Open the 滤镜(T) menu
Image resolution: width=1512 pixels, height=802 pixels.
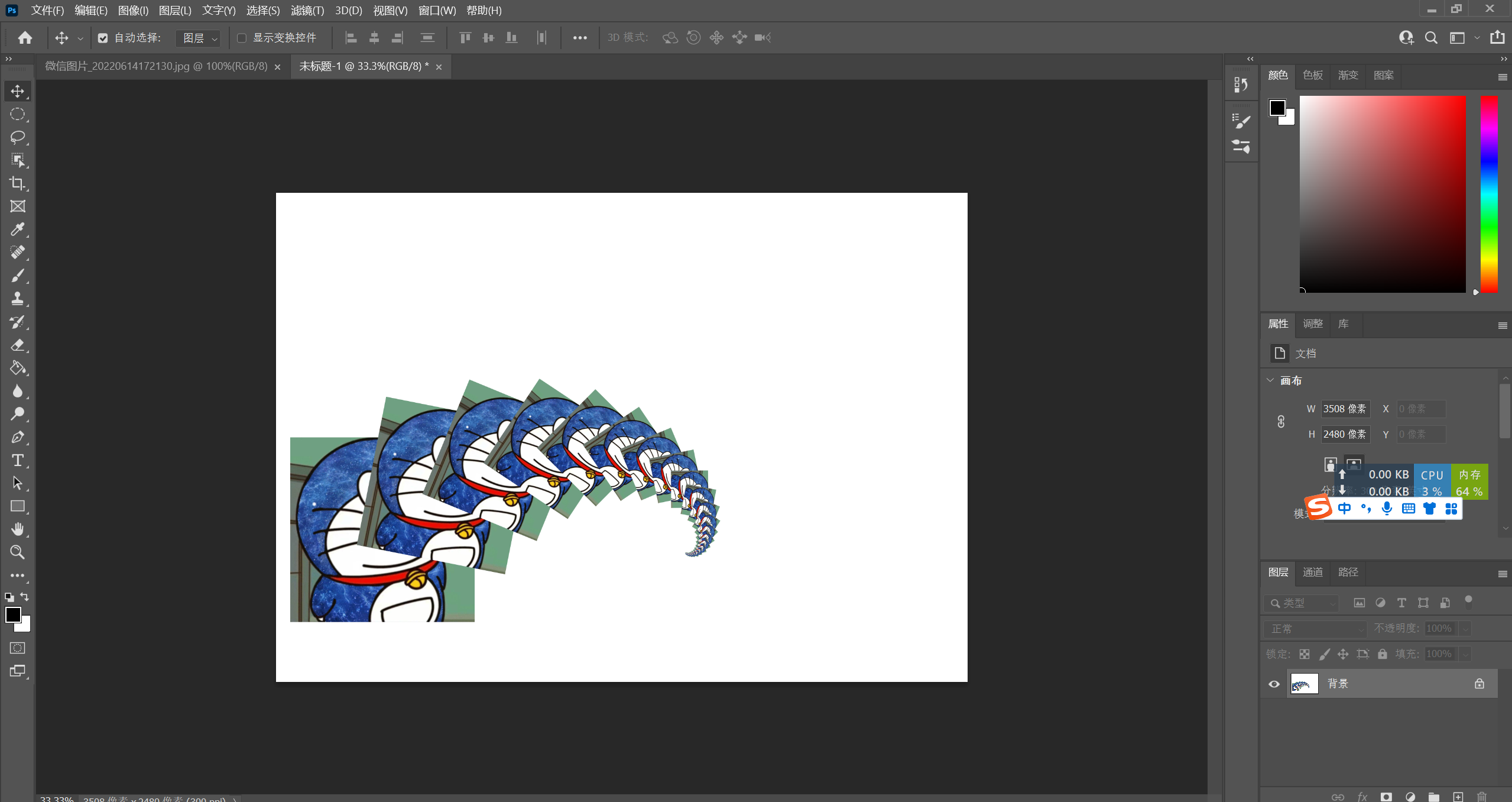(307, 11)
